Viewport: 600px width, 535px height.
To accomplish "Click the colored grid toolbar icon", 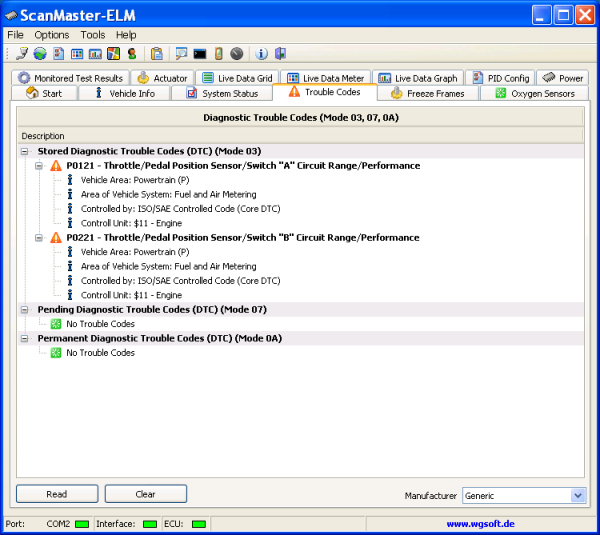I will point(77,54).
